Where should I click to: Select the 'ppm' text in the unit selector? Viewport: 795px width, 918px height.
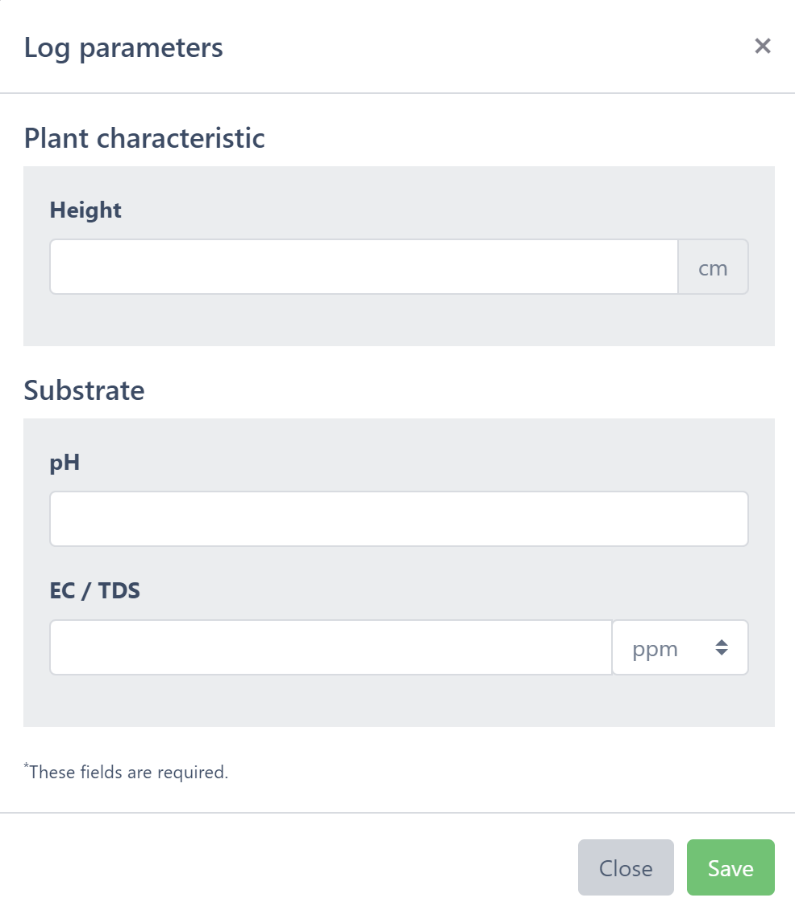655,649
